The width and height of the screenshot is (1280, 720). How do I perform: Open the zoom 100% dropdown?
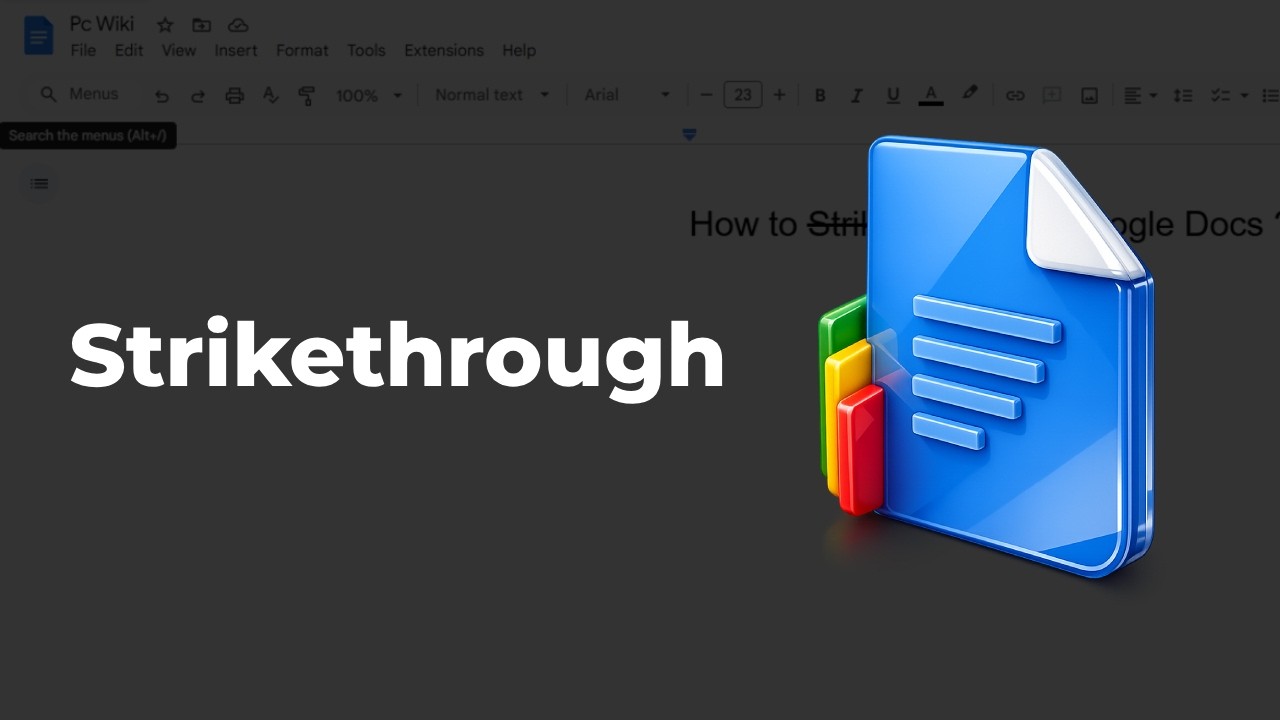368,95
